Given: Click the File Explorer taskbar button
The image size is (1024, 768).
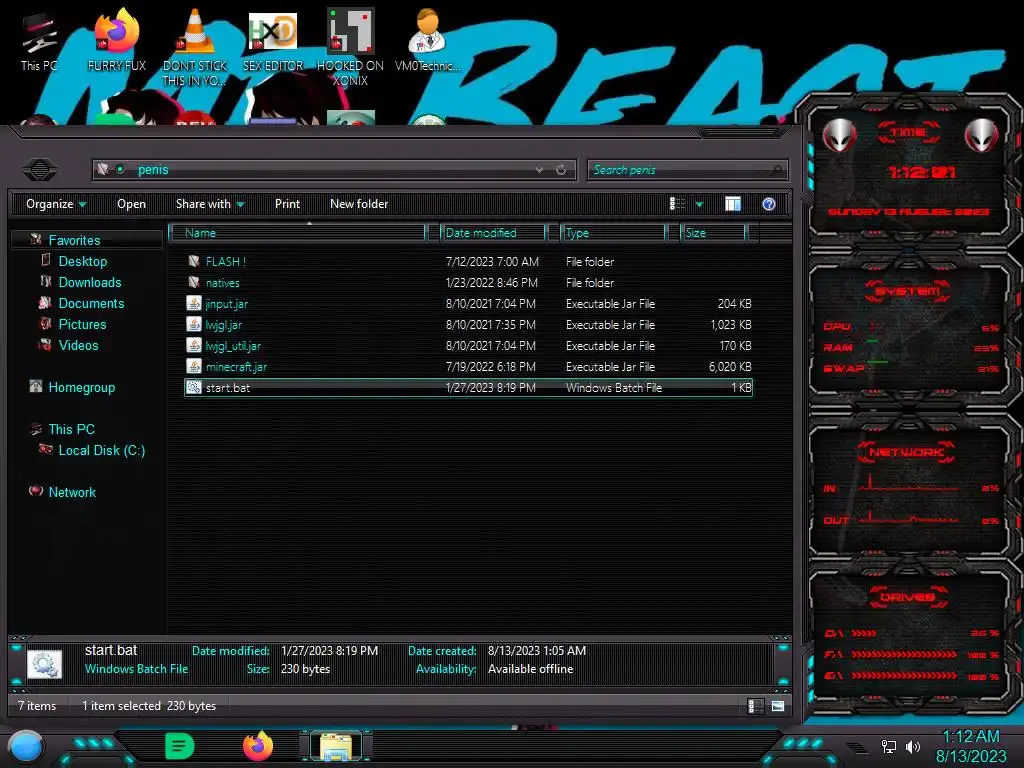Looking at the screenshot, I should tap(336, 746).
